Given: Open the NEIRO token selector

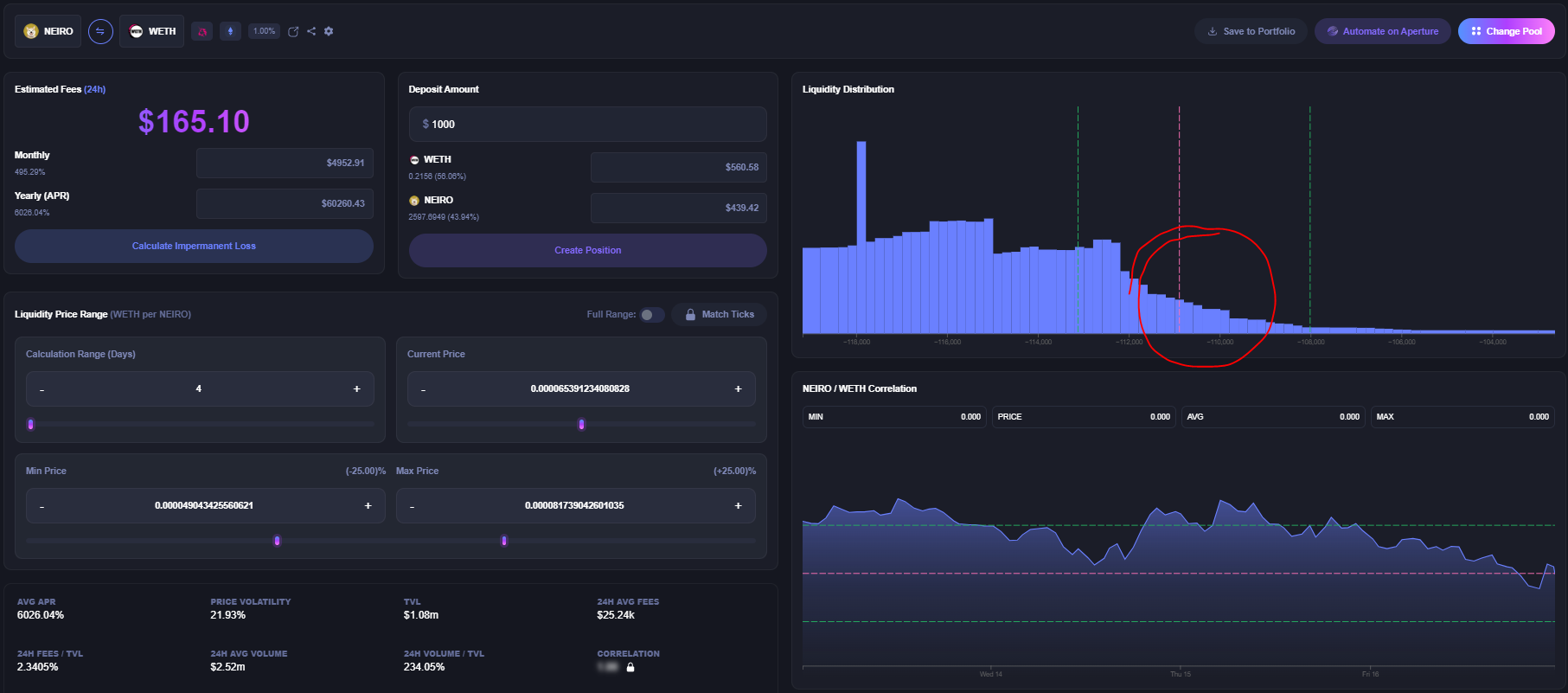Looking at the screenshot, I should click(x=48, y=31).
